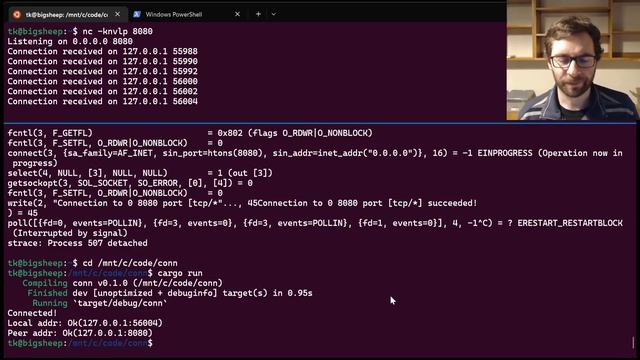
Task: Click the terminal scrollbar thumb at lower right
Action: click(633, 342)
